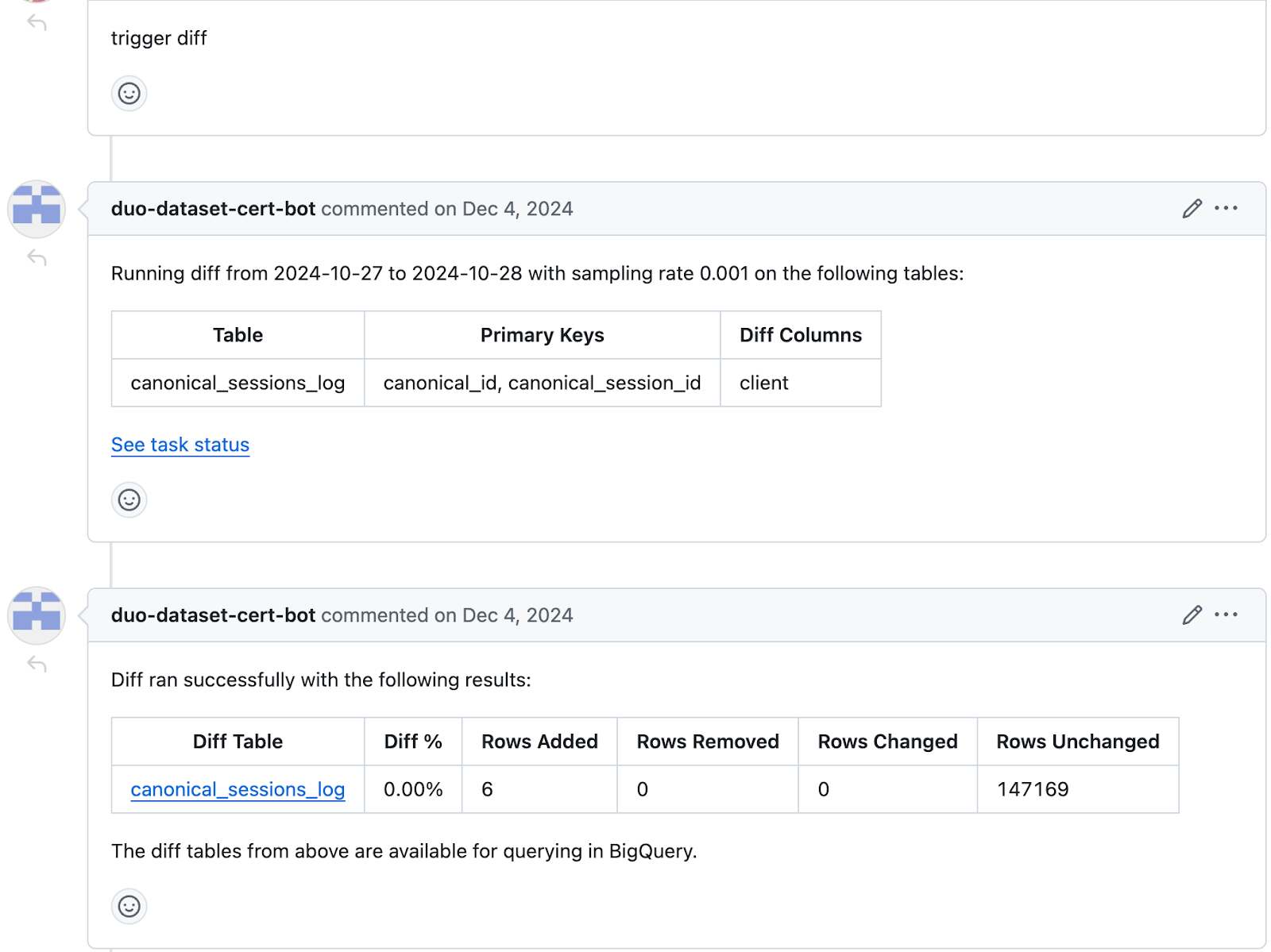
Task: Click duo-dataset-cert-bot avatar on Running diff comment
Action: click(37, 209)
